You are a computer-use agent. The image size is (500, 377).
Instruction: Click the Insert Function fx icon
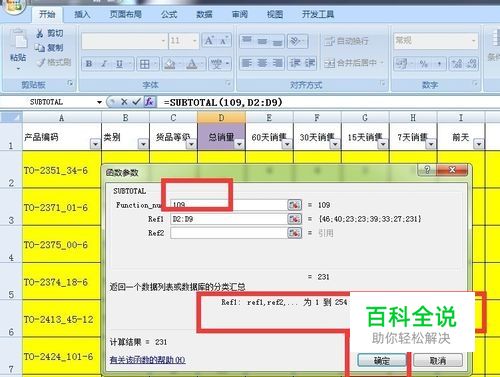click(149, 102)
